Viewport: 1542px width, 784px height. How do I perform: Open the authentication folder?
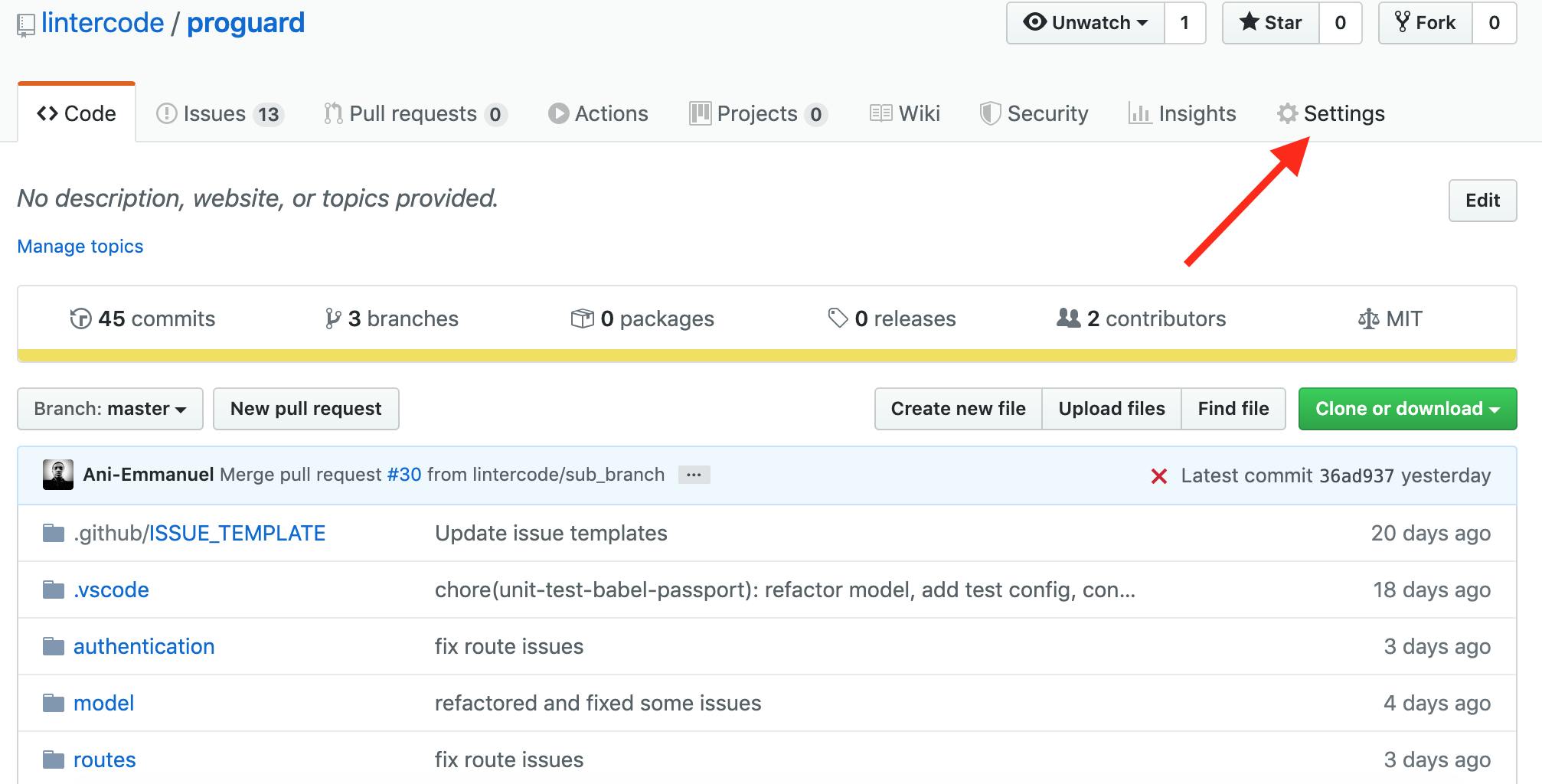[x=143, y=645]
